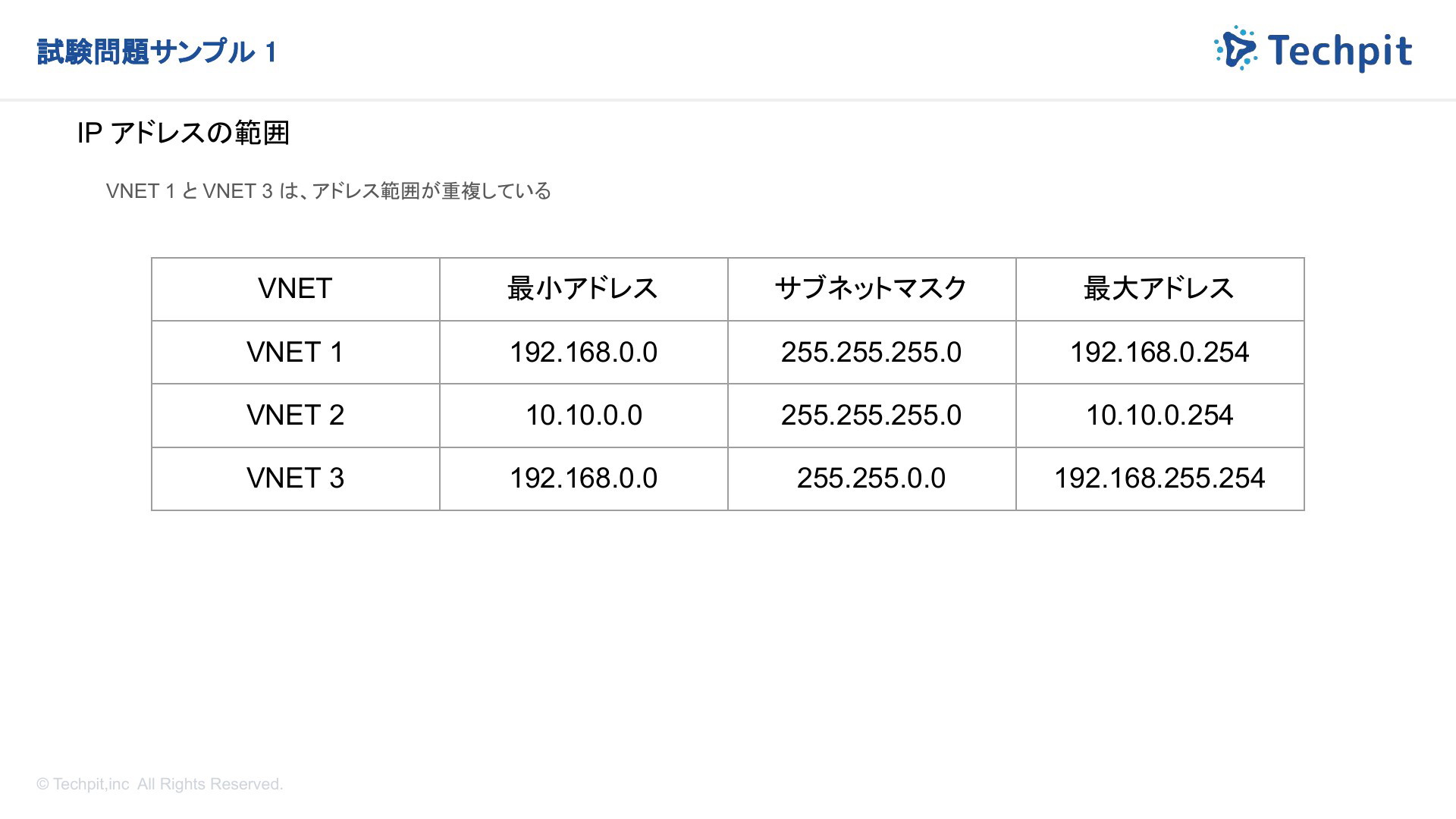
Task: Click the minimum address cell in VNET 3 row
Action: pyautogui.click(x=583, y=478)
